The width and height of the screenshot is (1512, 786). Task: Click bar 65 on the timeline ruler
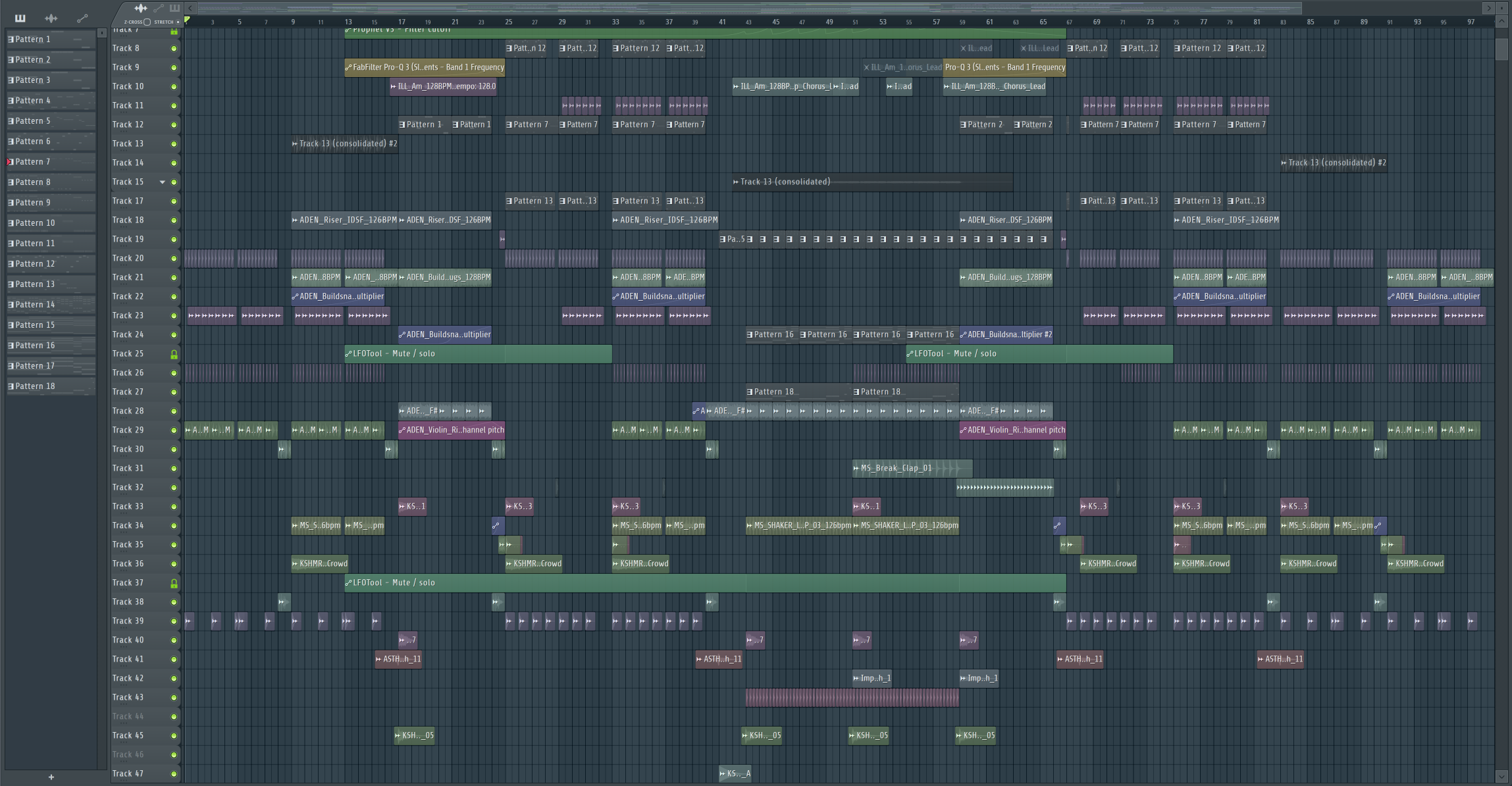(x=1043, y=22)
